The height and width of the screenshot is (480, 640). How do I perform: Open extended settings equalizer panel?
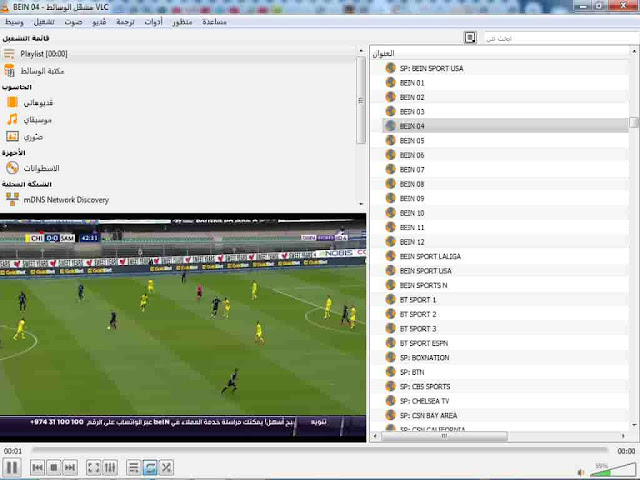click(110, 467)
